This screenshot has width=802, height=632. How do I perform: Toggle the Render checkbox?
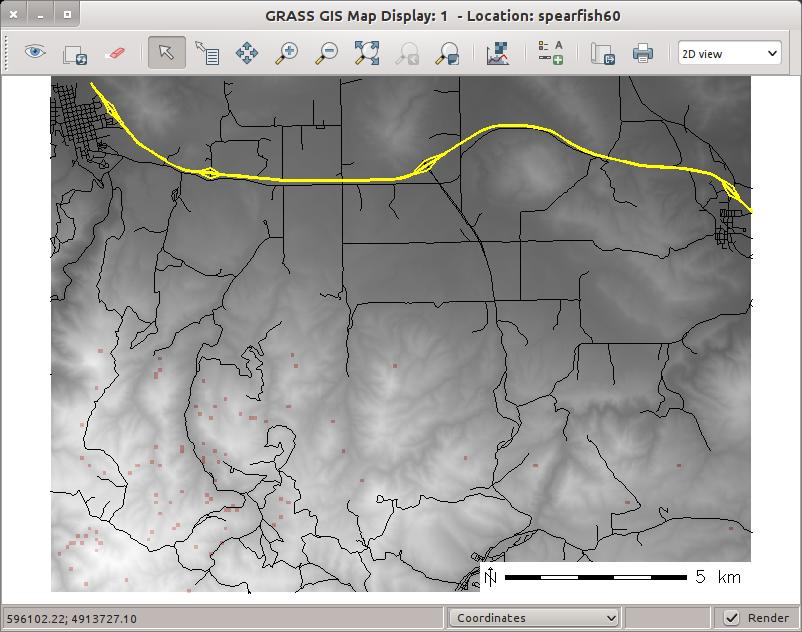pos(732,618)
